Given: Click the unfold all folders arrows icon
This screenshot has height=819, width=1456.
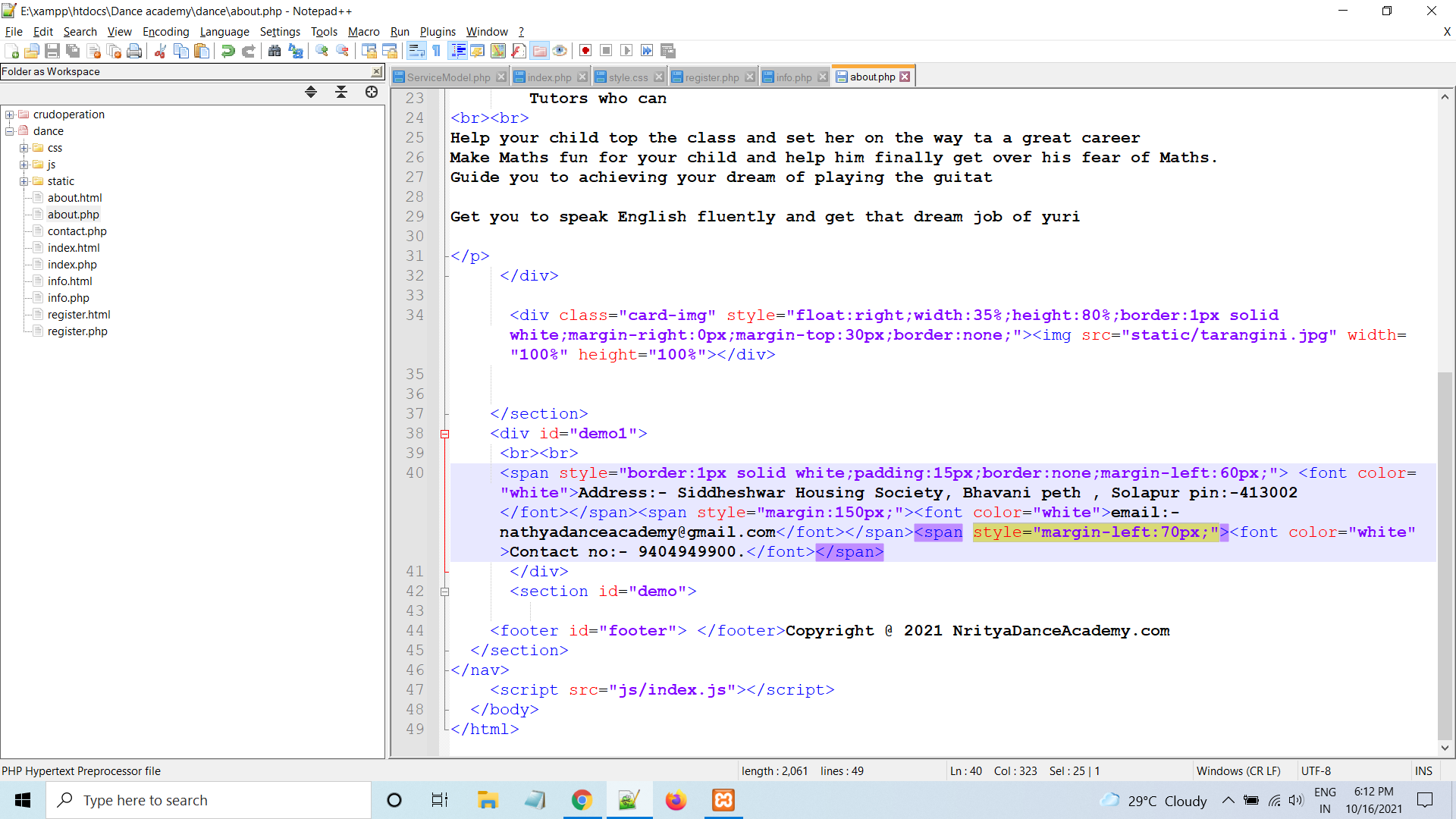Looking at the screenshot, I should click(311, 92).
